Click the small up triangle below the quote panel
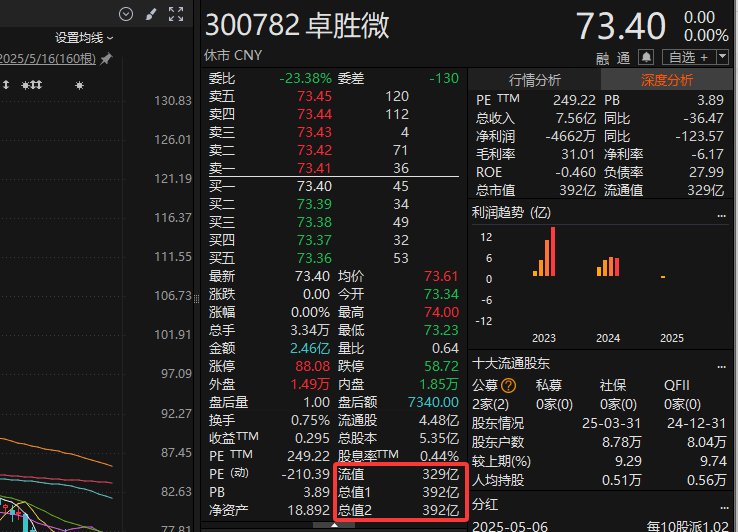 tap(334, 524)
